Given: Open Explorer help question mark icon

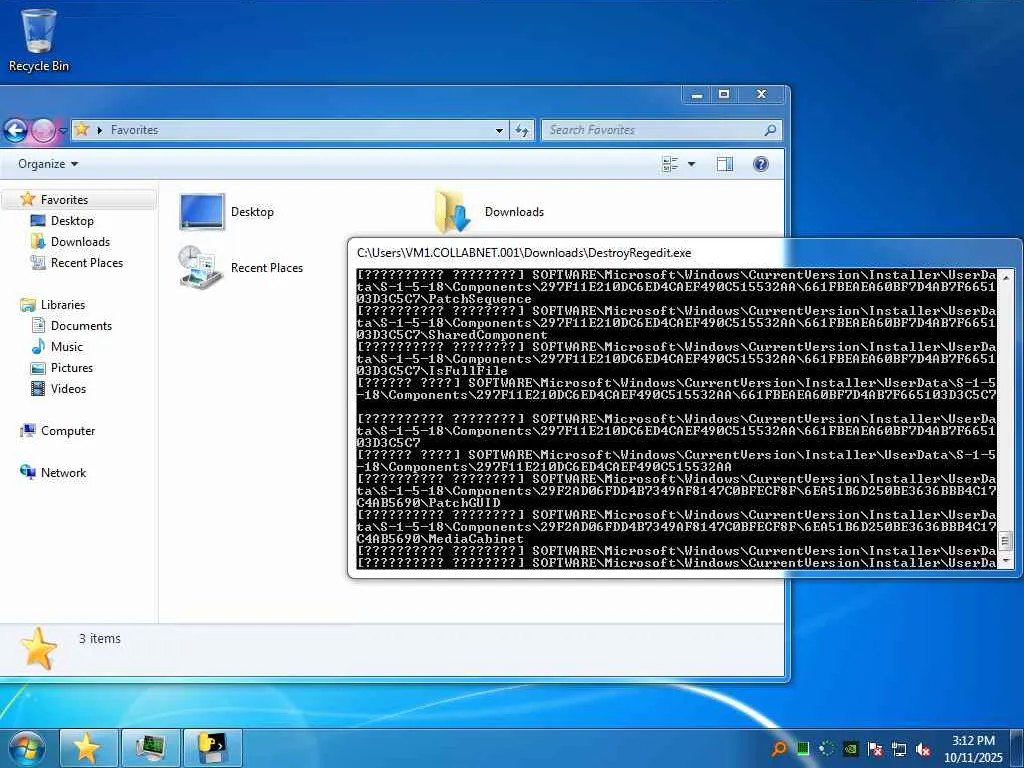Looking at the screenshot, I should tap(761, 164).
